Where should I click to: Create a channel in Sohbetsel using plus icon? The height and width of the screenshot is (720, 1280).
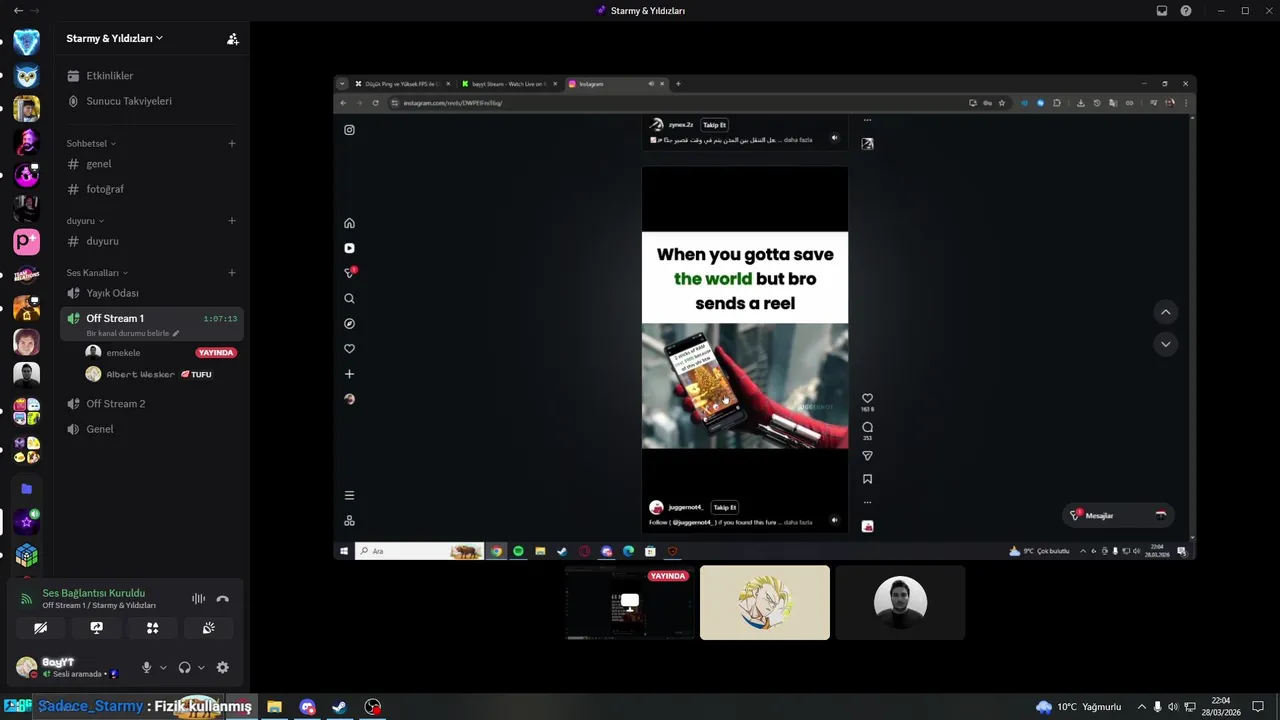pos(232,143)
